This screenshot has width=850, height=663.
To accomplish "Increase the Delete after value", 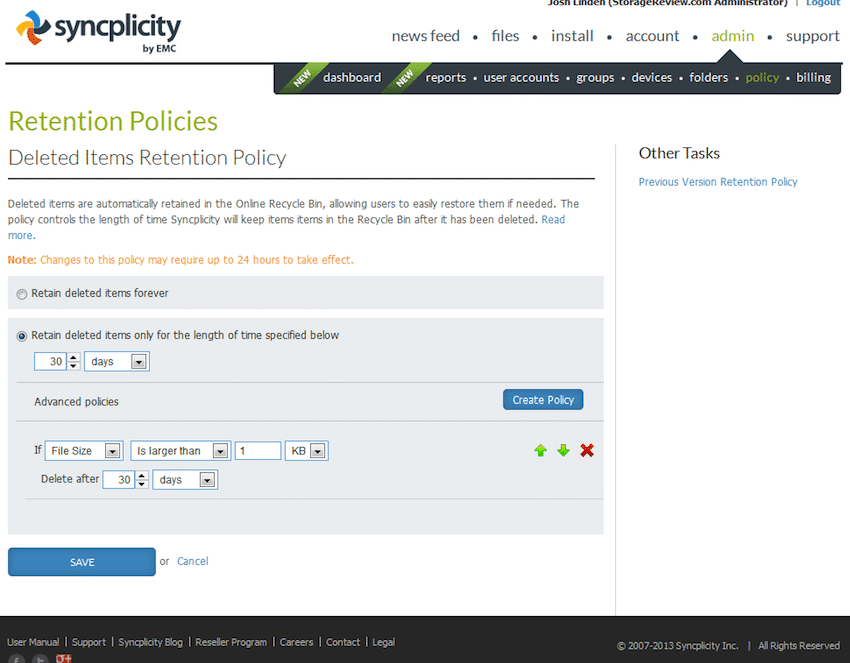I will tap(142, 475).
